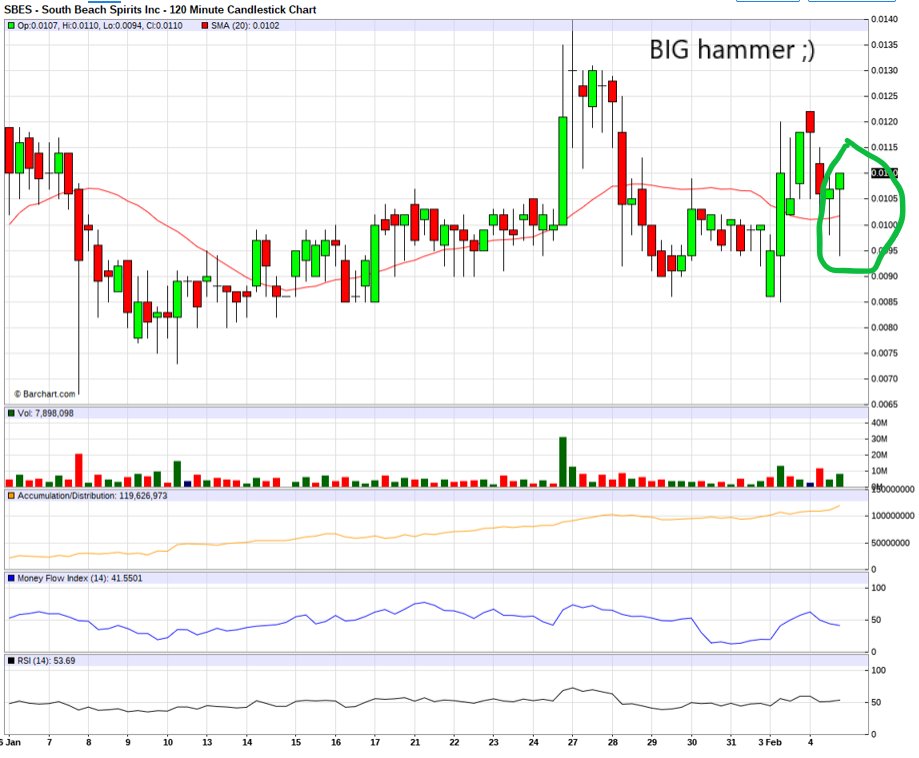Viewport: 919px width, 758px height.
Task: Click the 21 date label on time axis
Action: (x=415, y=742)
